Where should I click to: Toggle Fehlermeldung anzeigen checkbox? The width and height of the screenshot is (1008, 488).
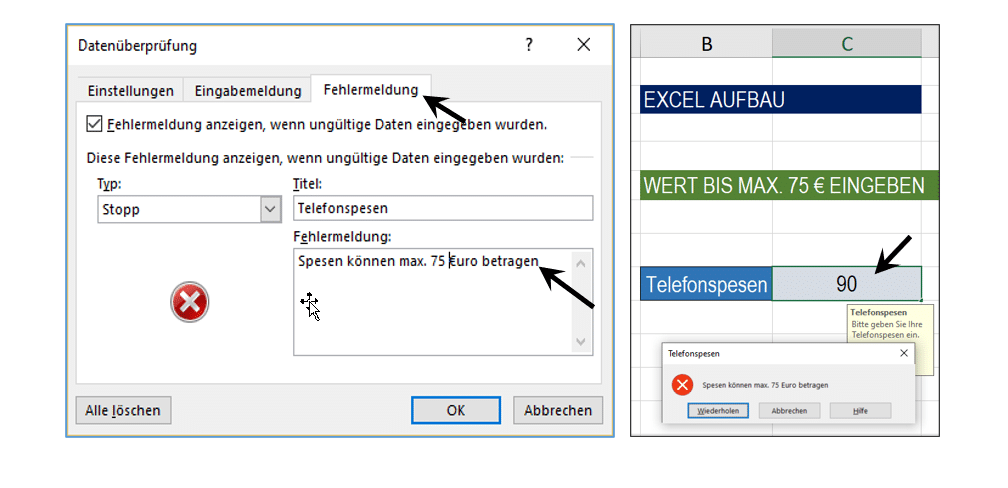(94, 124)
